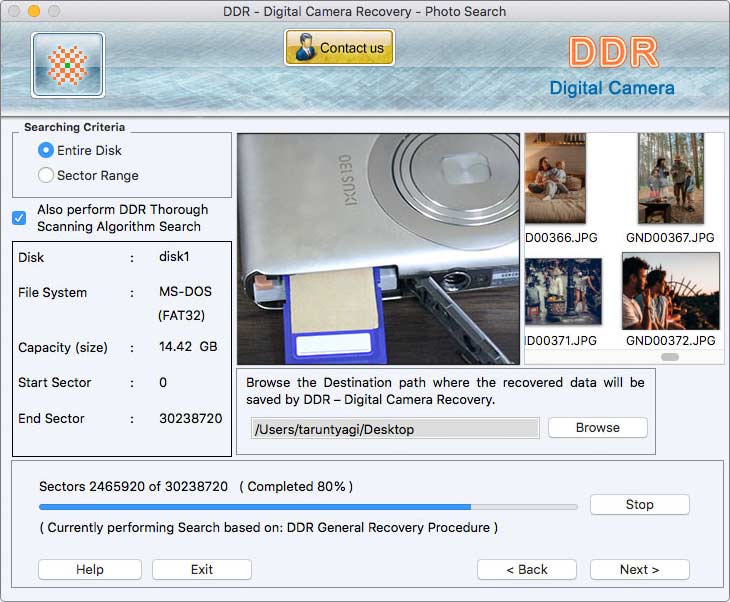Click the scan progress bar
The image size is (730, 602).
pyautogui.click(x=308, y=507)
